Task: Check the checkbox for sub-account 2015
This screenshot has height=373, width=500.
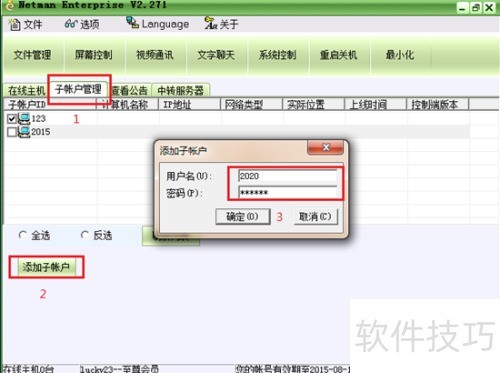Action: click(x=12, y=132)
